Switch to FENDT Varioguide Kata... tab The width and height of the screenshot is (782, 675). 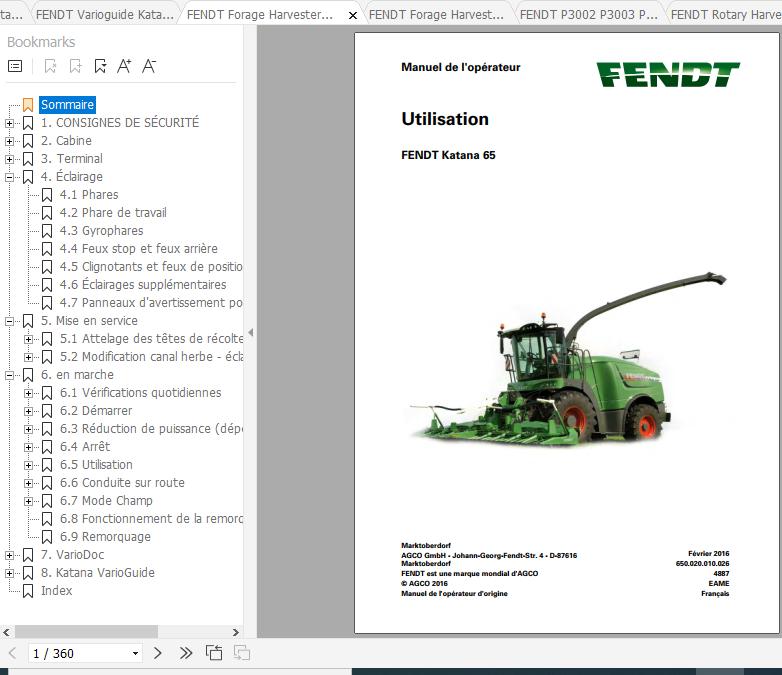click(x=105, y=14)
